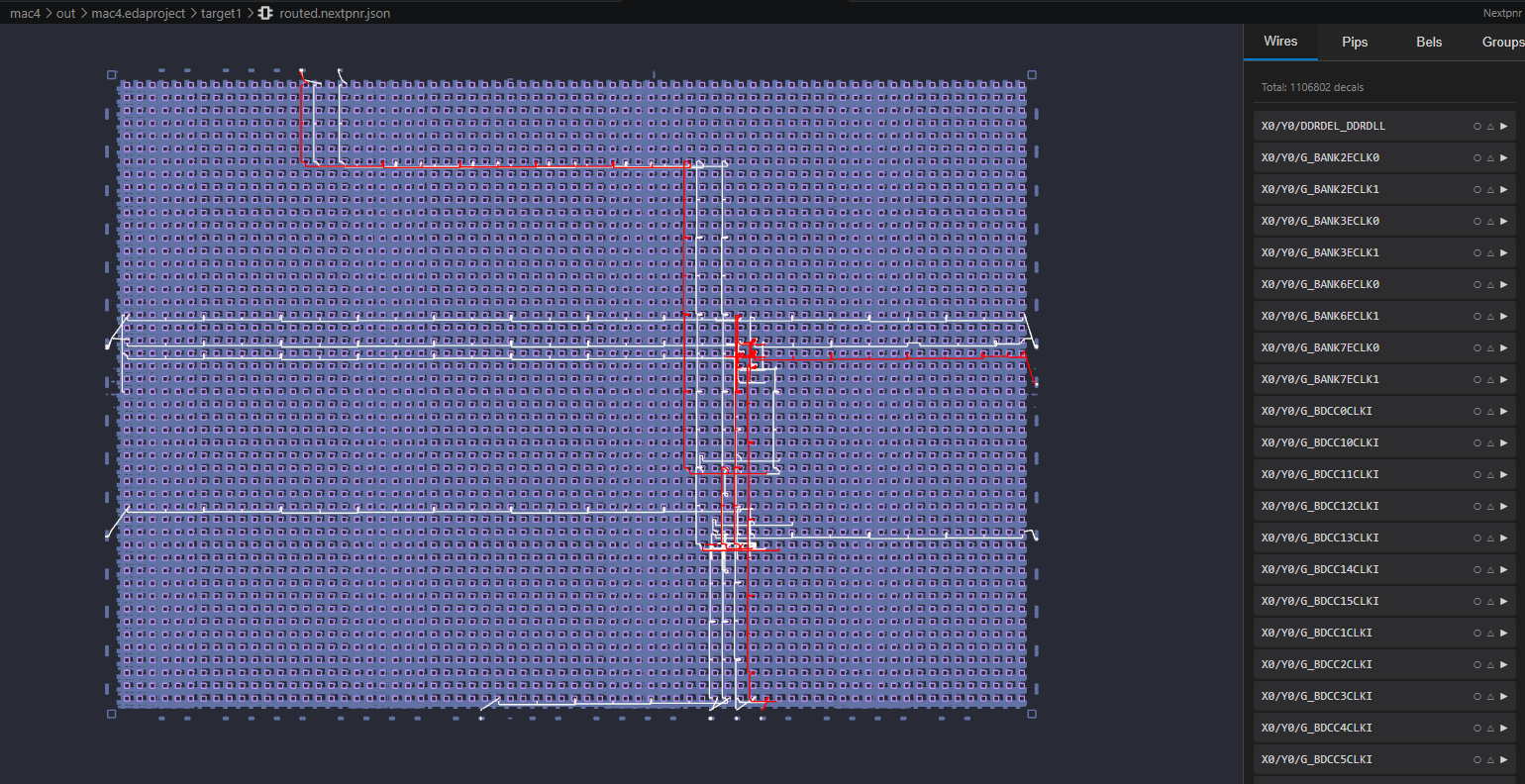Click the triangle icon for X0/Y0/G_BANK2ECLK0
Screen dimensions: 1525x784
tap(1490, 157)
